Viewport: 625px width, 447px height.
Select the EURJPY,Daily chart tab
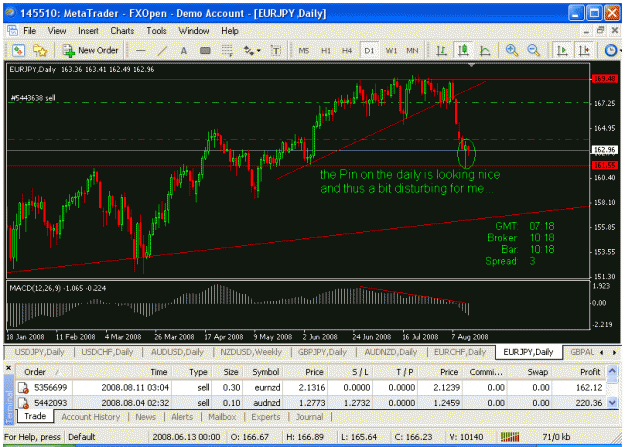[x=528, y=352]
